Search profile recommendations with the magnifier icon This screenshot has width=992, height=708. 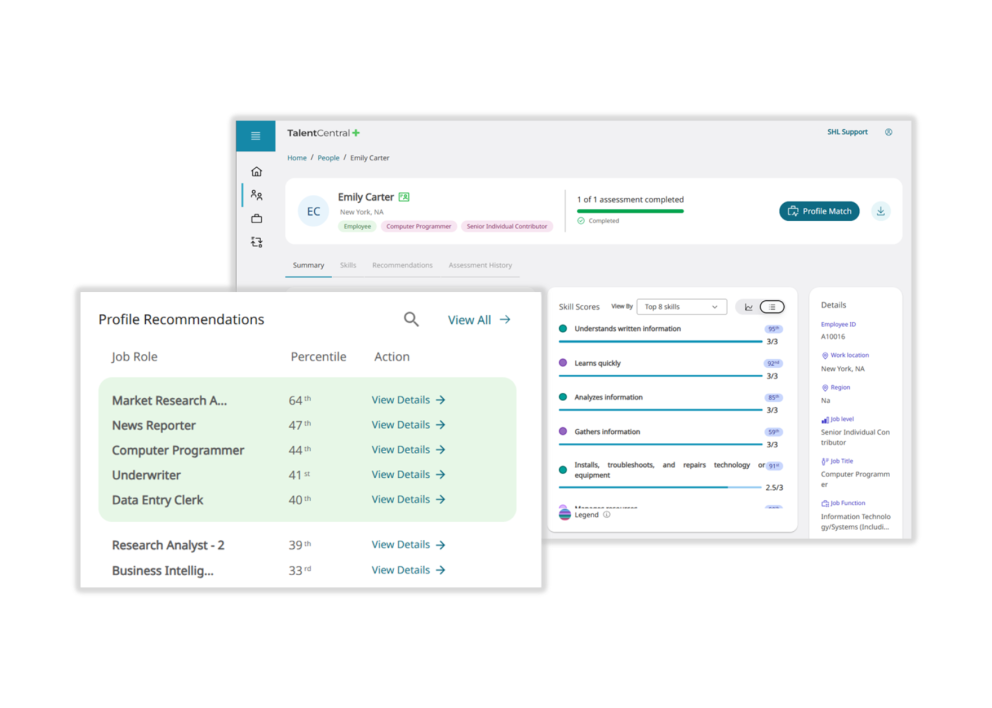click(x=411, y=319)
